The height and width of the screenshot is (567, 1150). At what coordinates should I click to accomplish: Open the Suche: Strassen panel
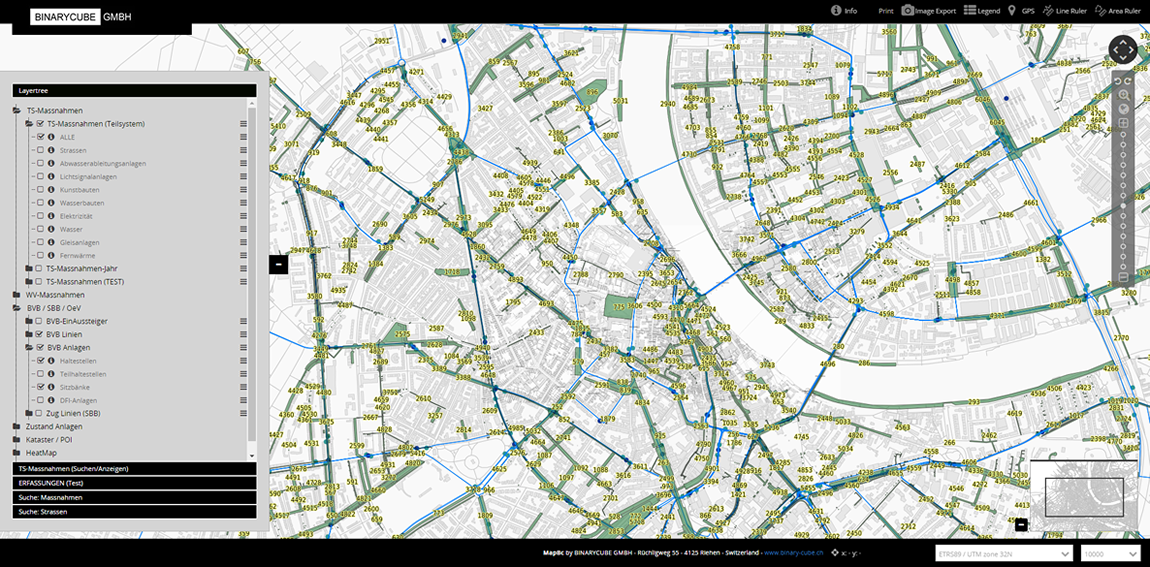[134, 511]
